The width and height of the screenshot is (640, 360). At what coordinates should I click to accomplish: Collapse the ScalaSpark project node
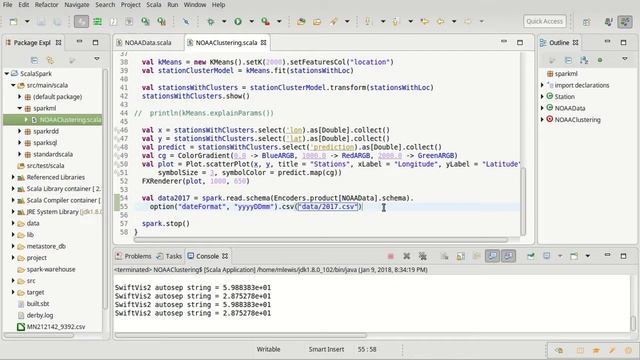(x=7, y=73)
